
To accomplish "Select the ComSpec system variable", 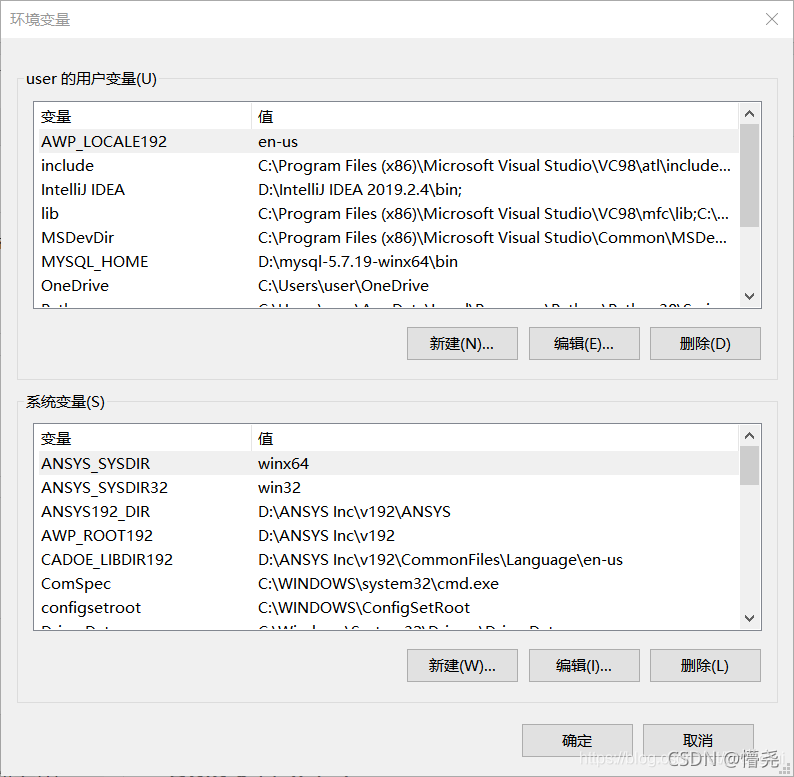I will click(388, 584).
